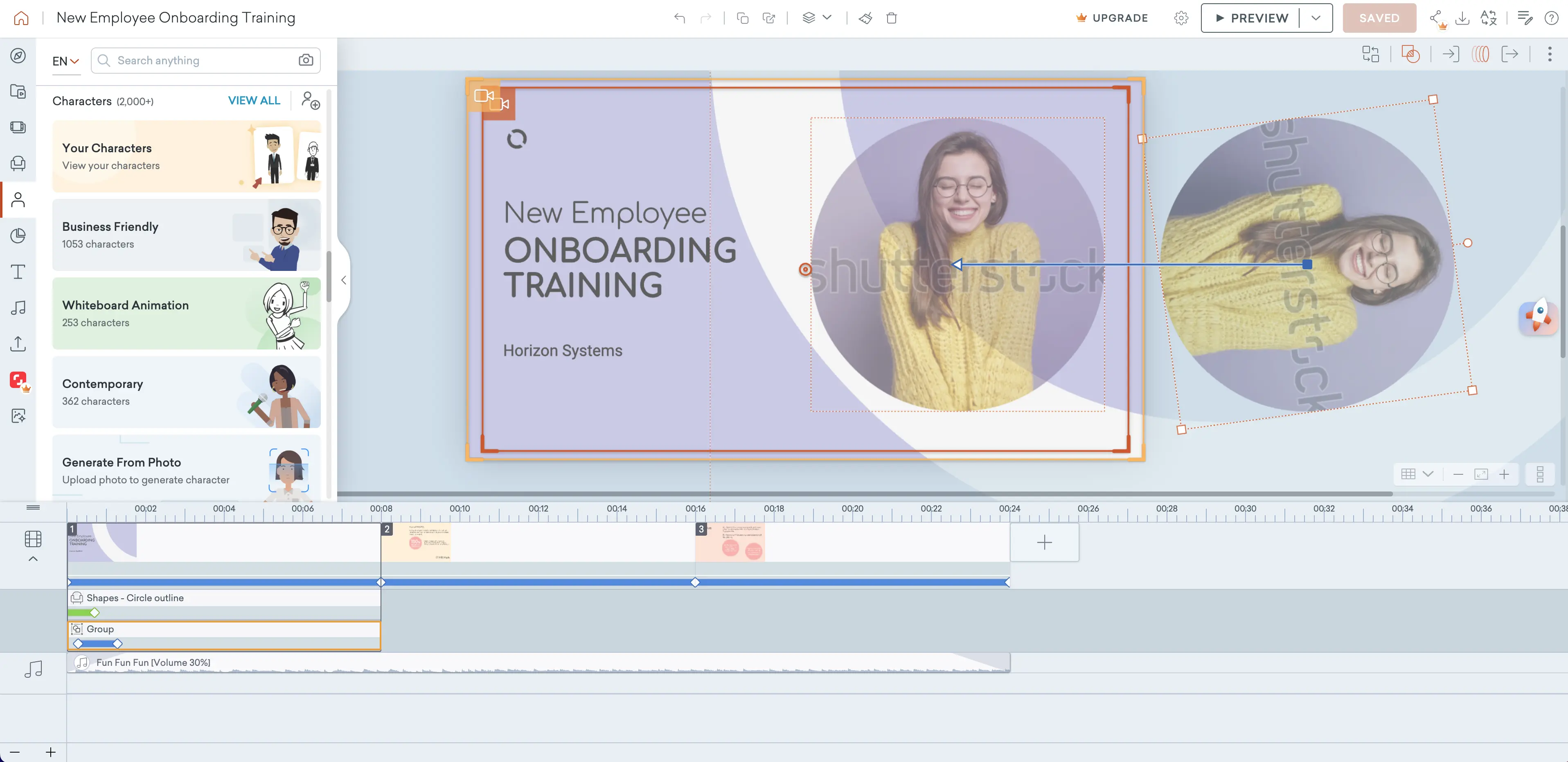Open the Characters section in sidebar
Image resolution: width=1568 pixels, height=762 pixels.
pyautogui.click(x=18, y=200)
